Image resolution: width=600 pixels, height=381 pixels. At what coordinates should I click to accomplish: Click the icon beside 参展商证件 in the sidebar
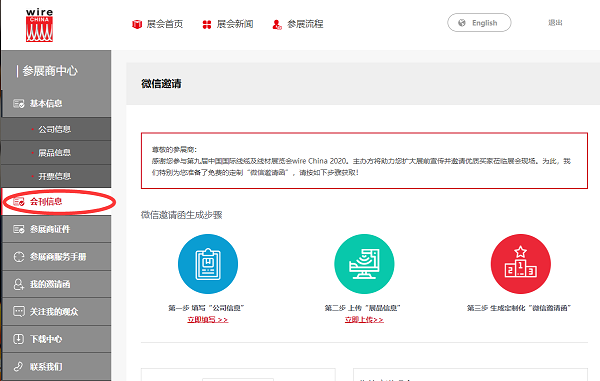[19, 229]
